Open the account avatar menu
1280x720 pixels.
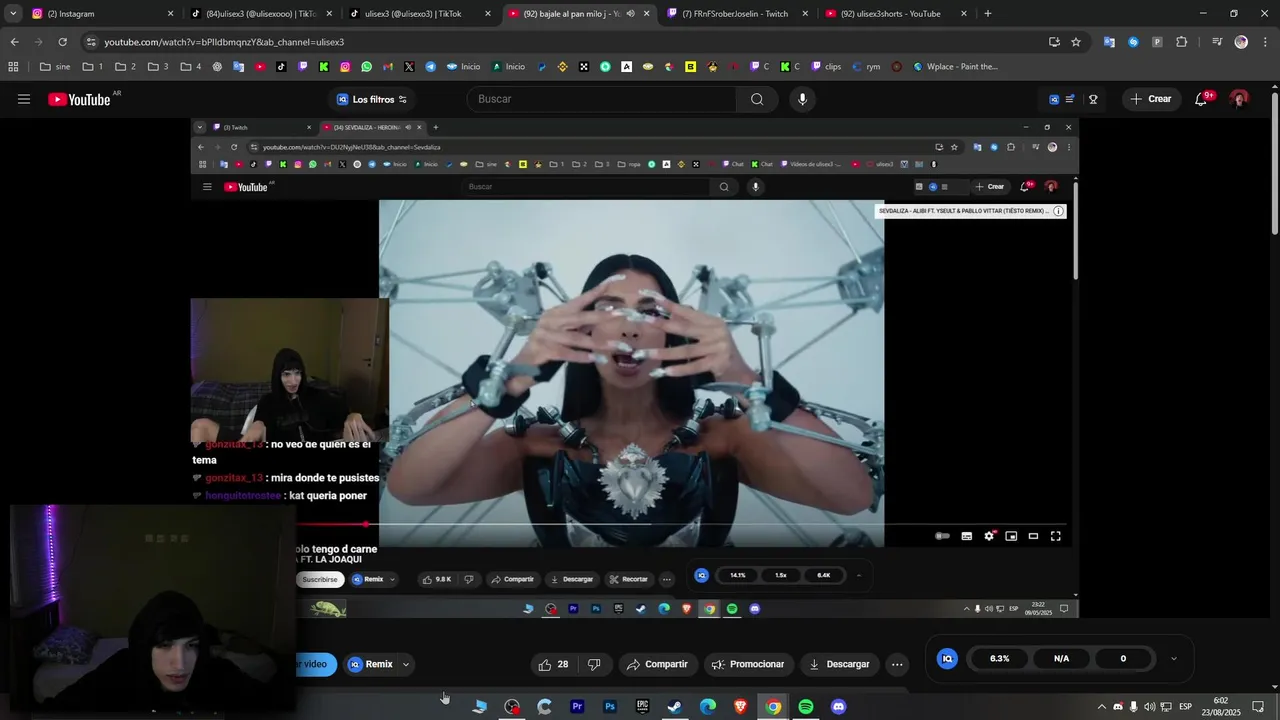click(x=1240, y=99)
